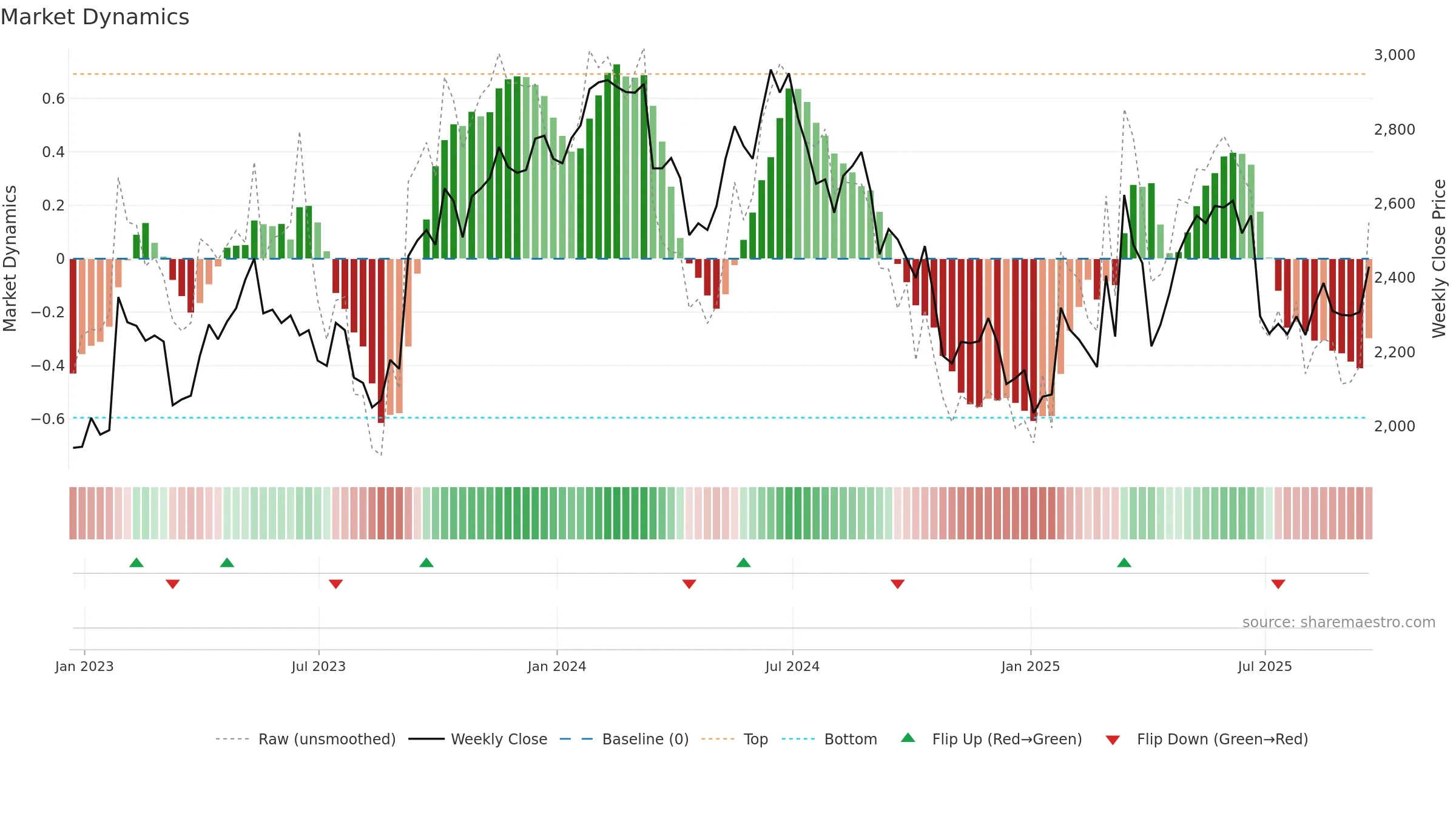Viewport: 1456px width, 819px height.
Task: Toggle the Weekly Close legend entry
Action: [x=477, y=739]
